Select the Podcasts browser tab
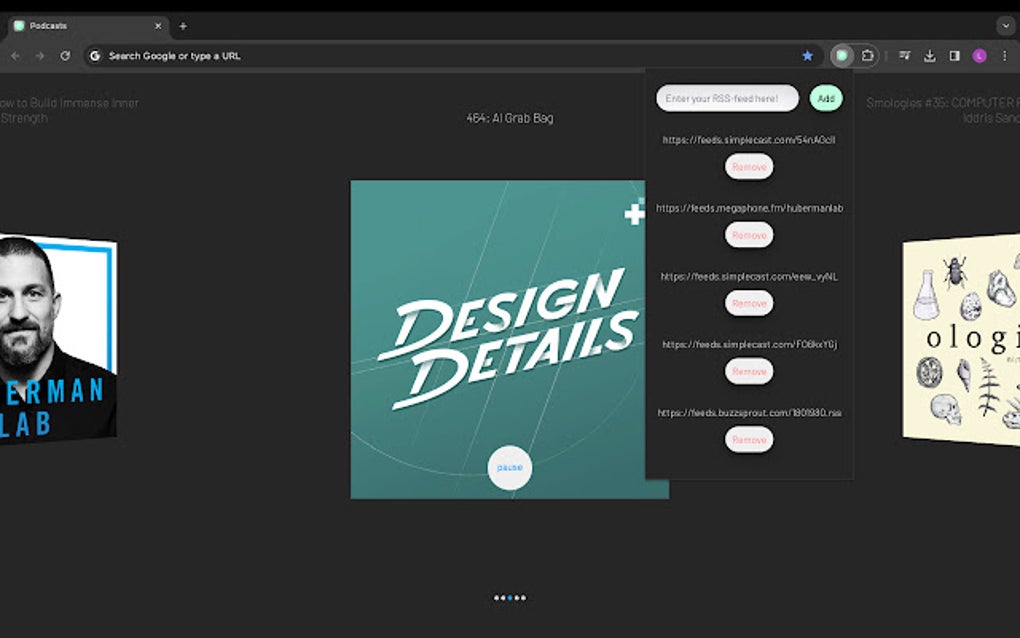 (x=88, y=26)
